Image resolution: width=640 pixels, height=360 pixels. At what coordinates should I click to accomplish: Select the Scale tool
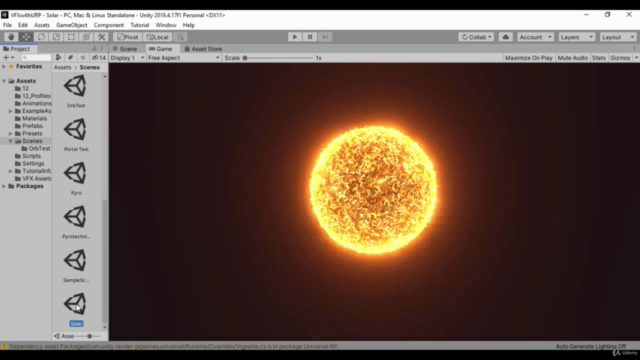(56, 37)
